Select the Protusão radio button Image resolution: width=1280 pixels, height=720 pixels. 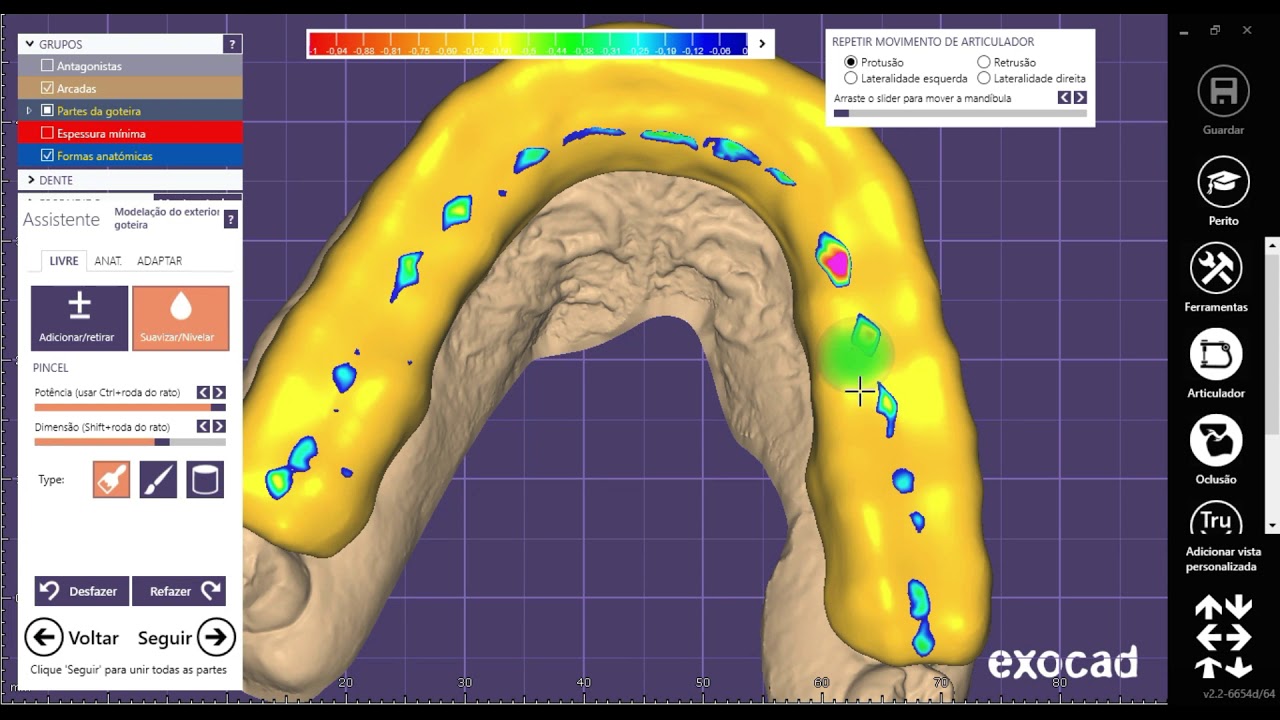point(851,62)
